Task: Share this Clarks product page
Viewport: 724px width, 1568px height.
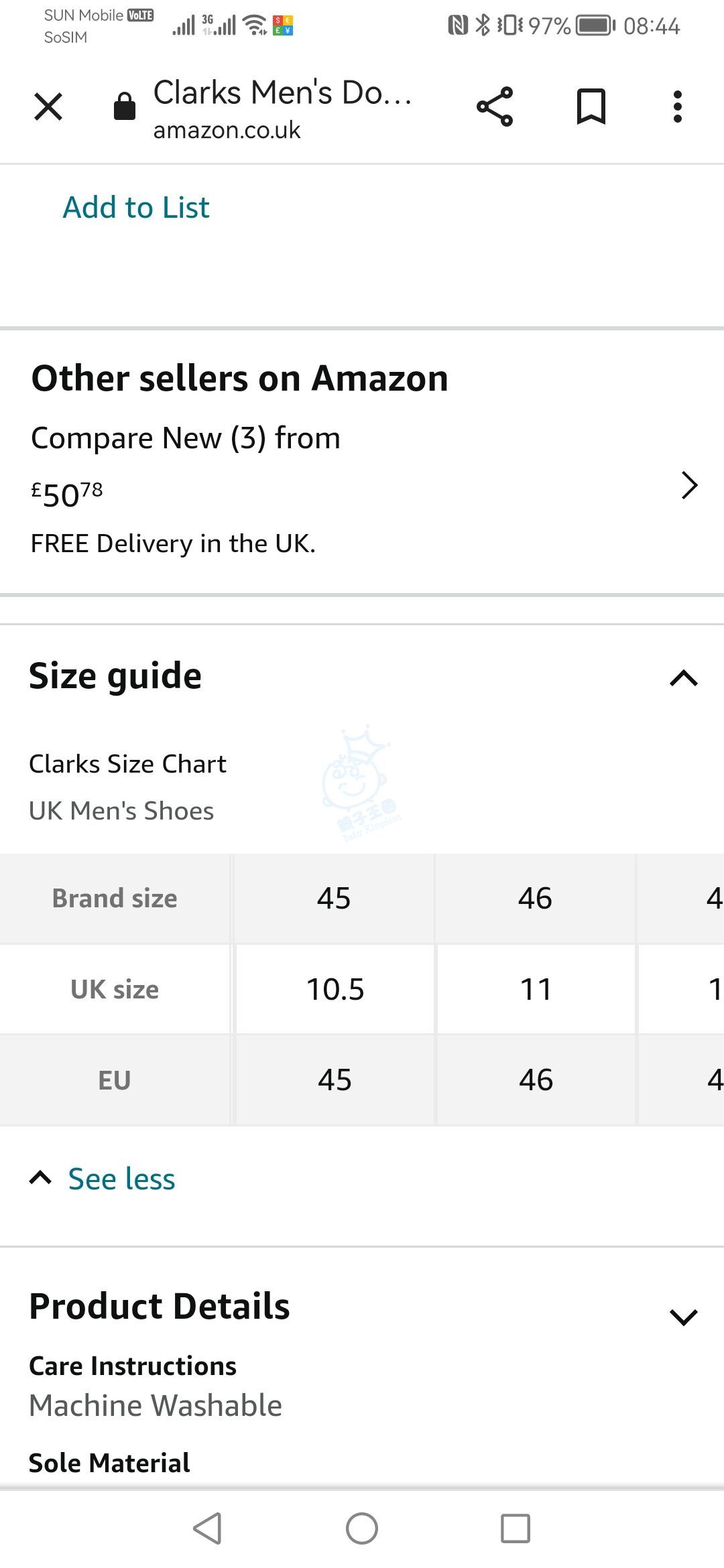Action: click(x=495, y=107)
